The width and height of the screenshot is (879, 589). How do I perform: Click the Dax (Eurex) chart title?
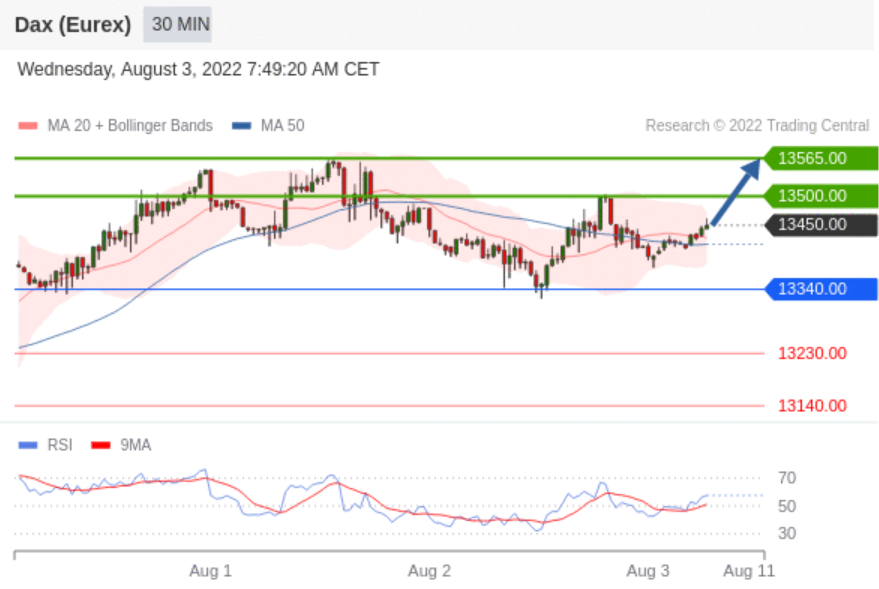point(73,25)
